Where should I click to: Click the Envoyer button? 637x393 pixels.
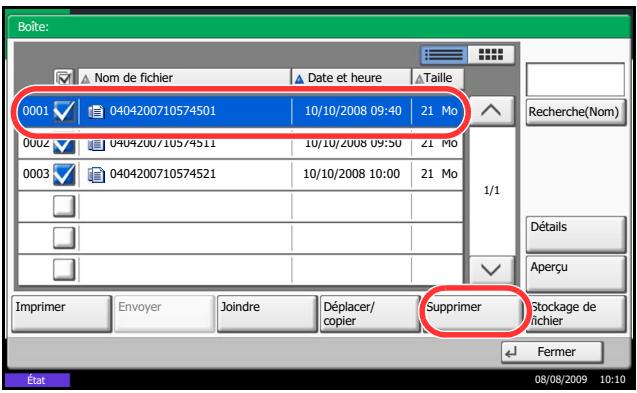164,314
